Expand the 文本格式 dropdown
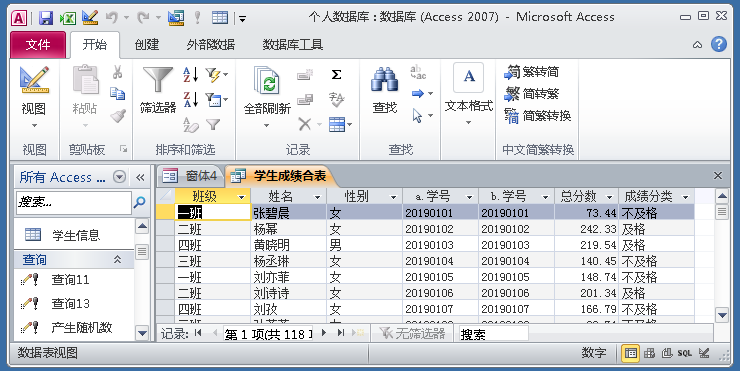Screen dimensions: 740x371 (x=468, y=123)
